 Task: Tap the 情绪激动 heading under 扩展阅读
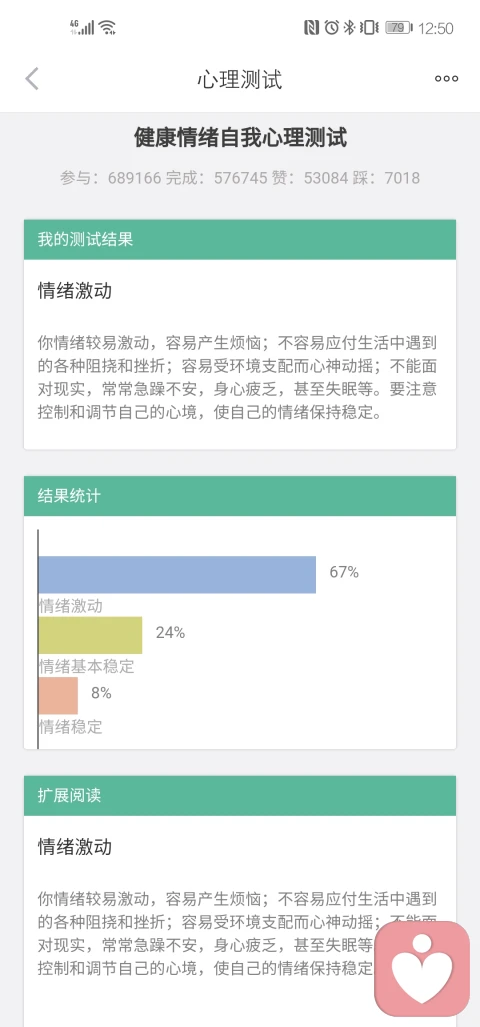(75, 847)
